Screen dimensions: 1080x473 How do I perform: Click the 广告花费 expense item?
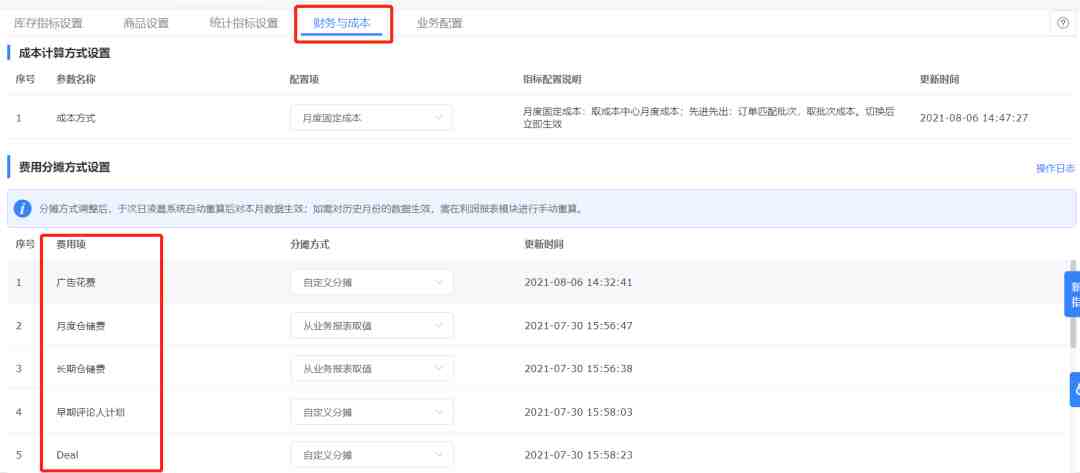[77, 282]
